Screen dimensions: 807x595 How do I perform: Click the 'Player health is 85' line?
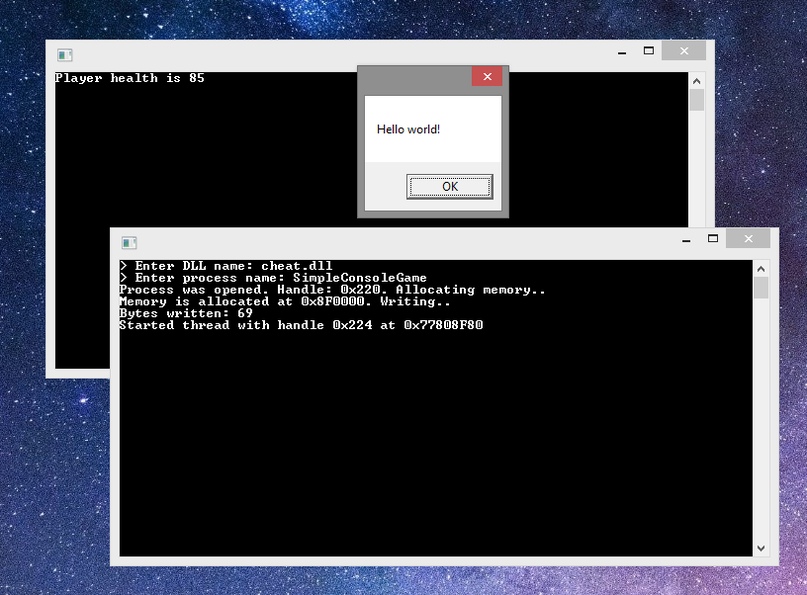coord(130,78)
